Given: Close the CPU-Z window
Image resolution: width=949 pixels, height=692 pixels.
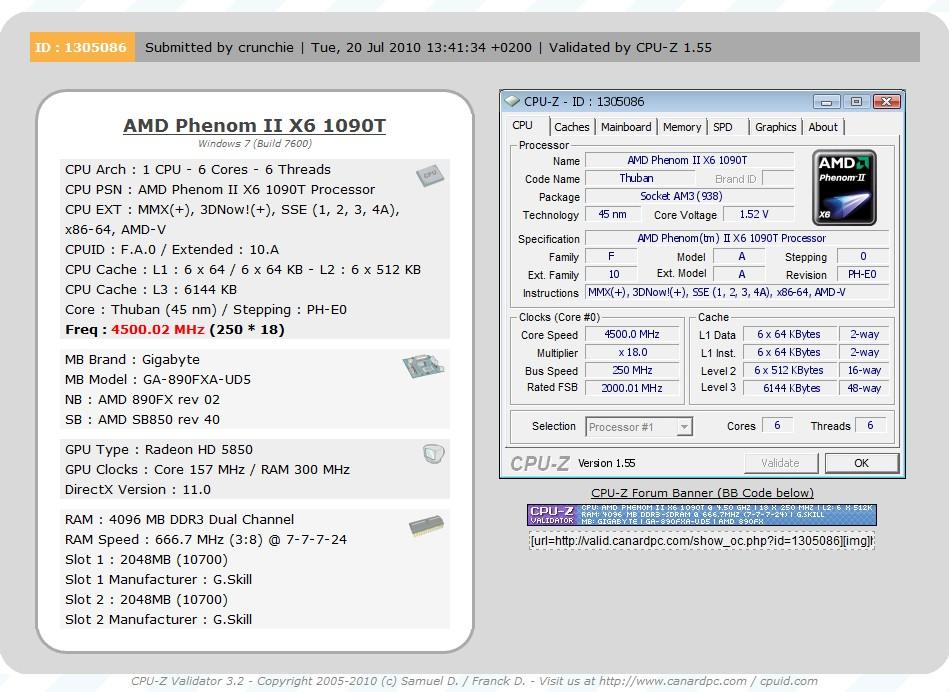Looking at the screenshot, I should tap(887, 102).
